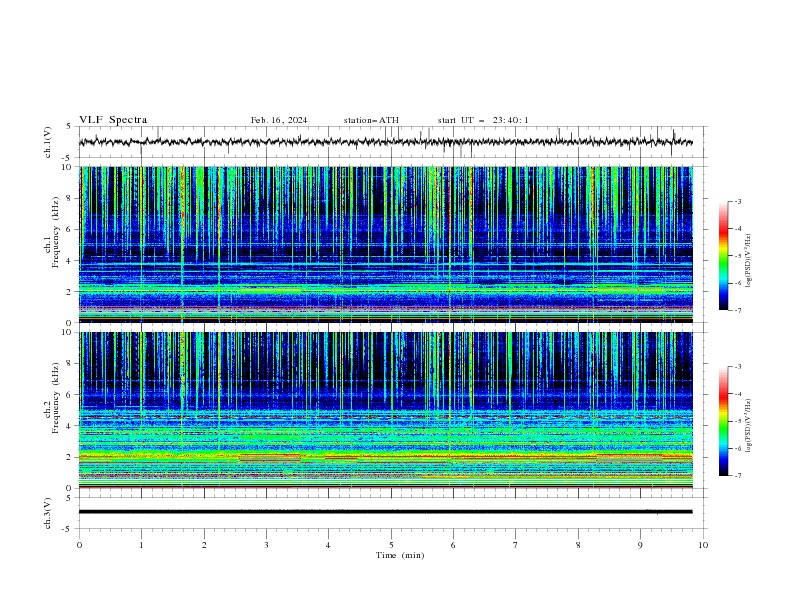The width and height of the screenshot is (792, 612).
Task: Click the "start UT = 23:40: 1" text
Action: (483, 120)
